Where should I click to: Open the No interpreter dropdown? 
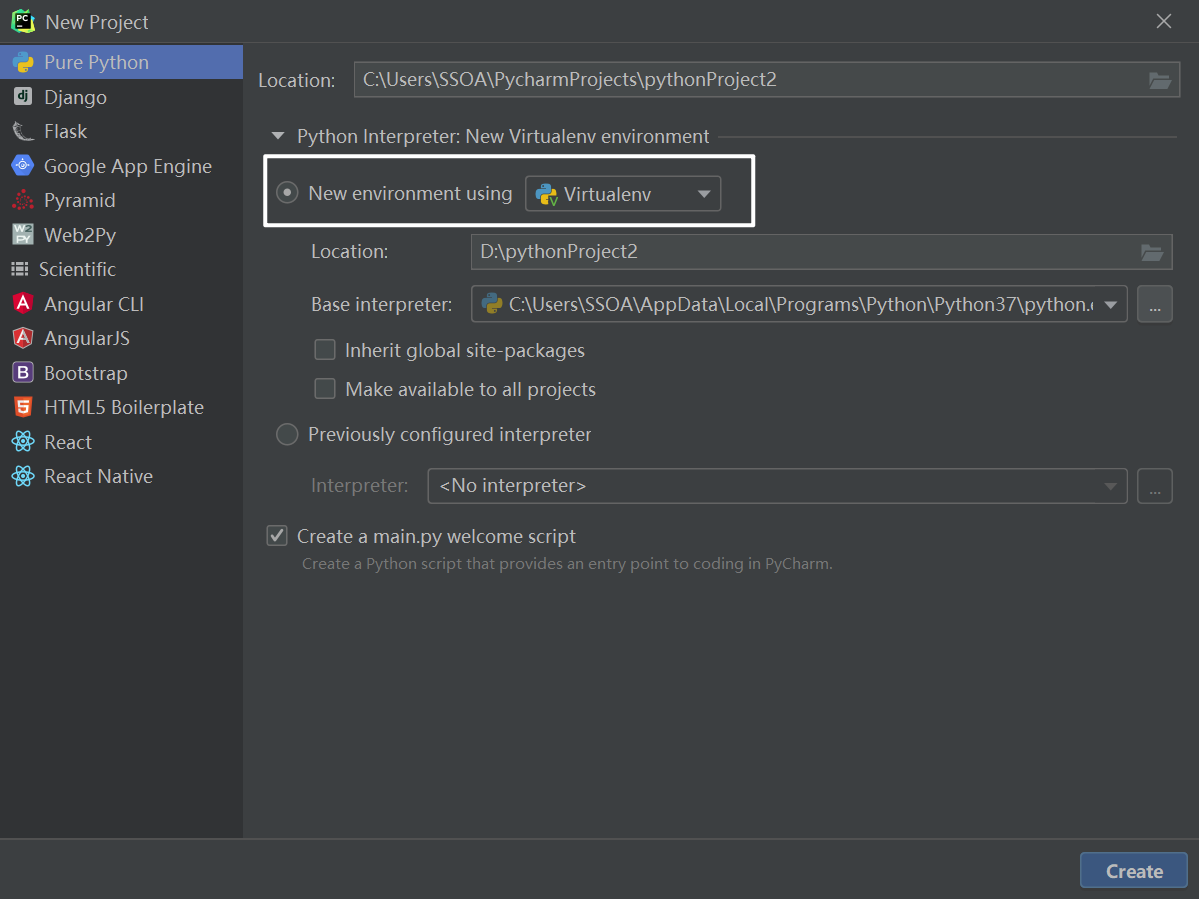777,486
